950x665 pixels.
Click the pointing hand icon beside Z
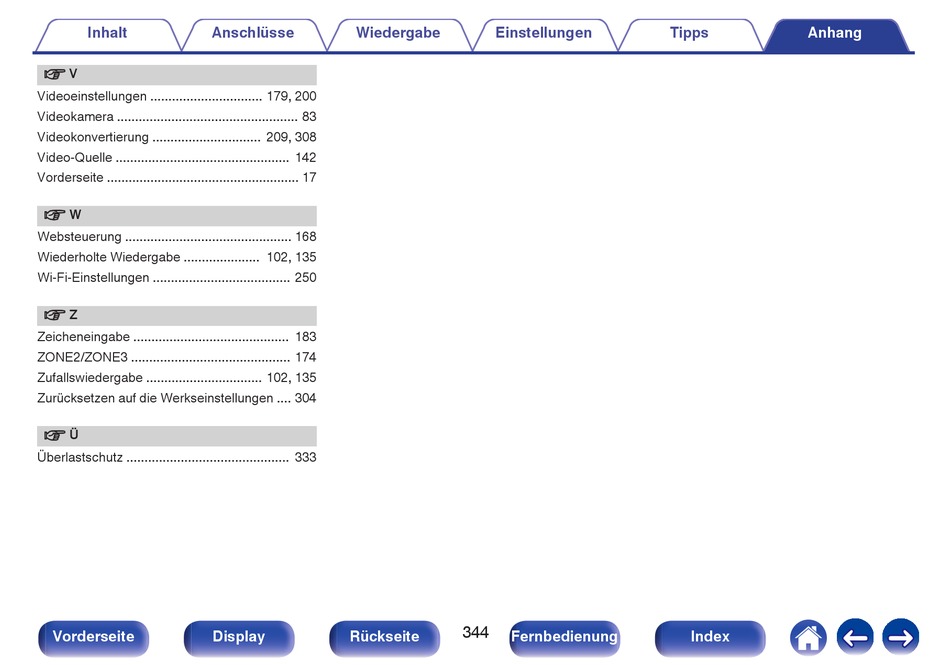click(x=54, y=315)
